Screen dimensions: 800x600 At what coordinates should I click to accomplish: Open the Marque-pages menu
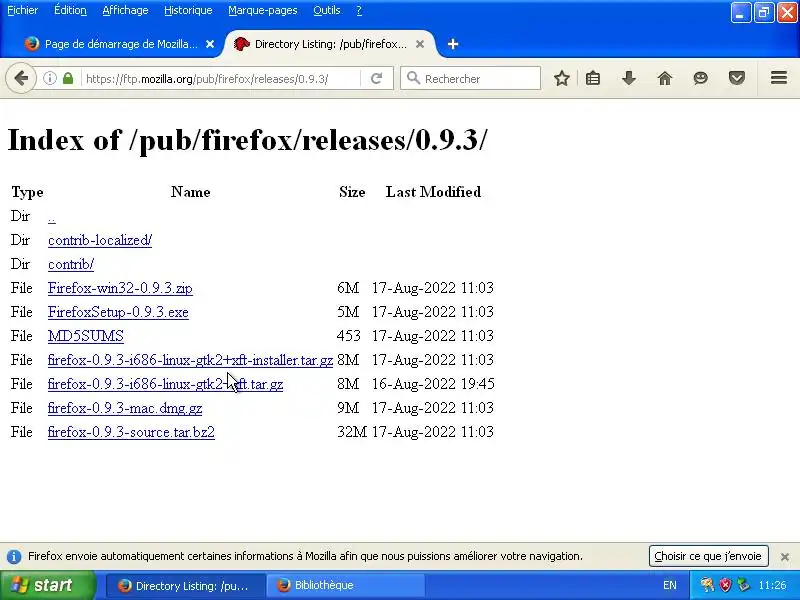click(x=263, y=10)
